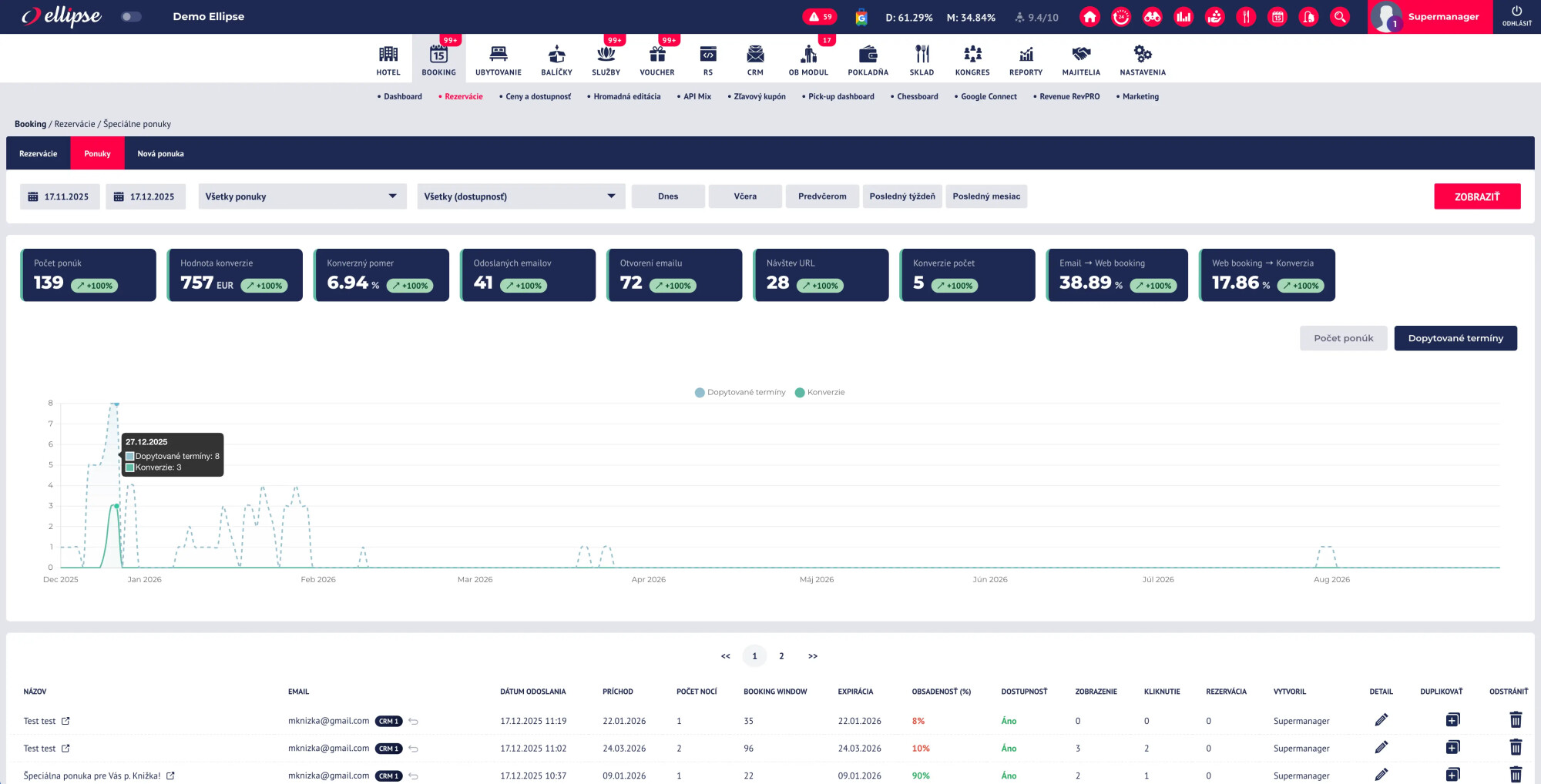Open the Všetky (dostupnosť) dropdown

520,196
